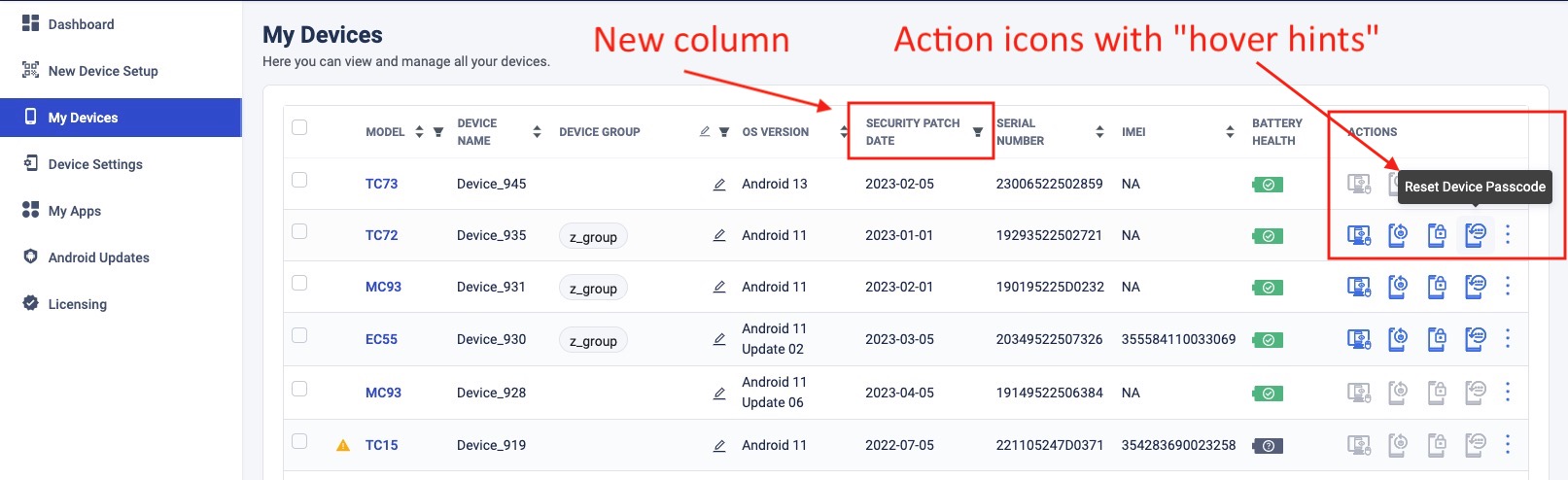Tick the checkbox for the EC55 row
1568x480 pixels.
coord(299,335)
